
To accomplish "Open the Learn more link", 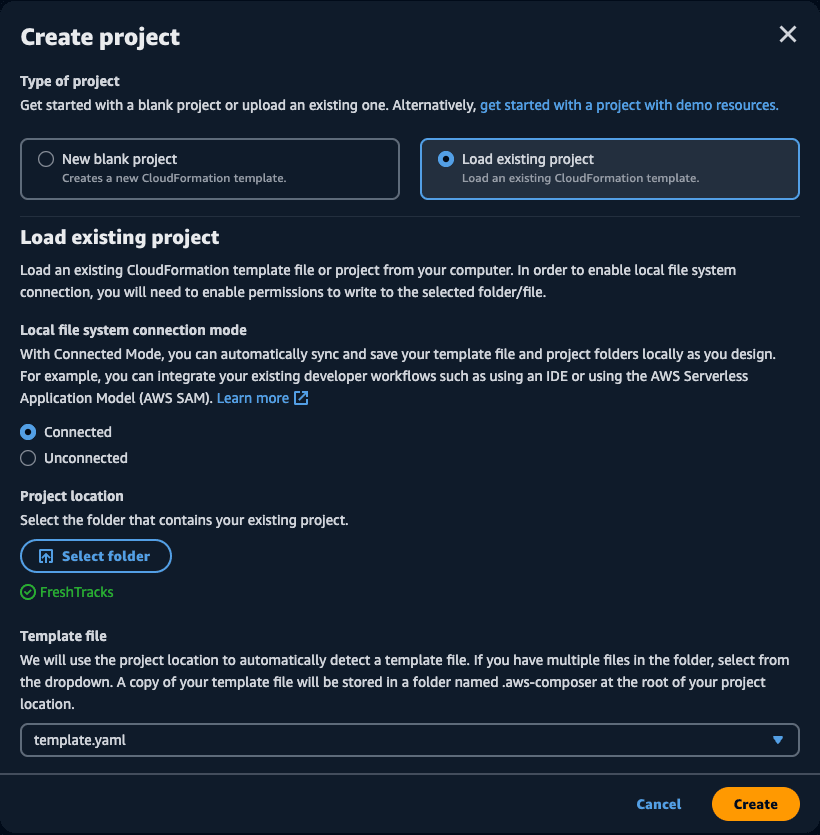I will [252, 398].
